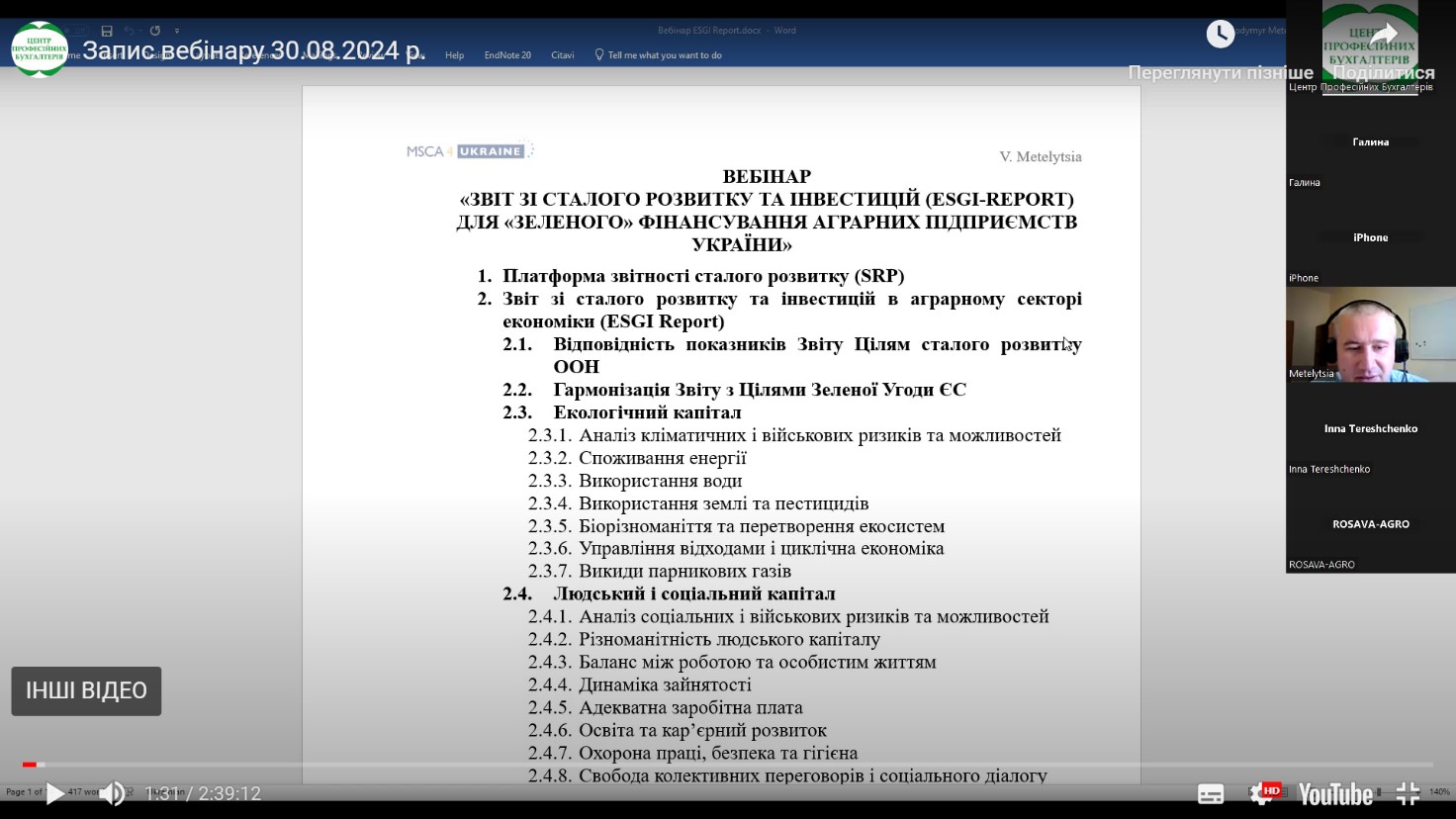Image resolution: width=1456 pixels, height=819 pixels.
Task: Click '2.4.8. Свобода колективних переговорів'
Action: point(787,775)
